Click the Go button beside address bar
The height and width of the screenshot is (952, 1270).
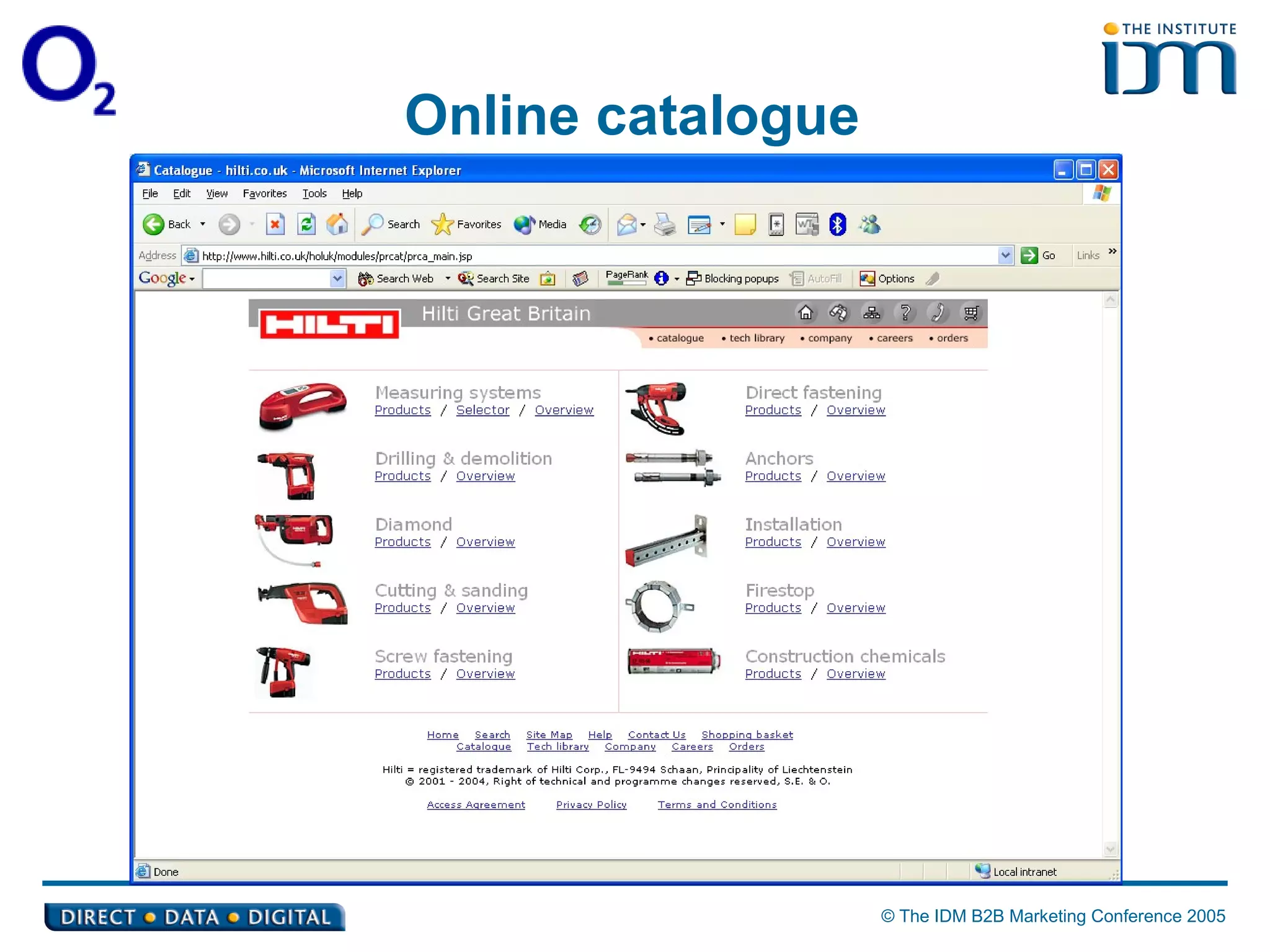click(x=1039, y=255)
